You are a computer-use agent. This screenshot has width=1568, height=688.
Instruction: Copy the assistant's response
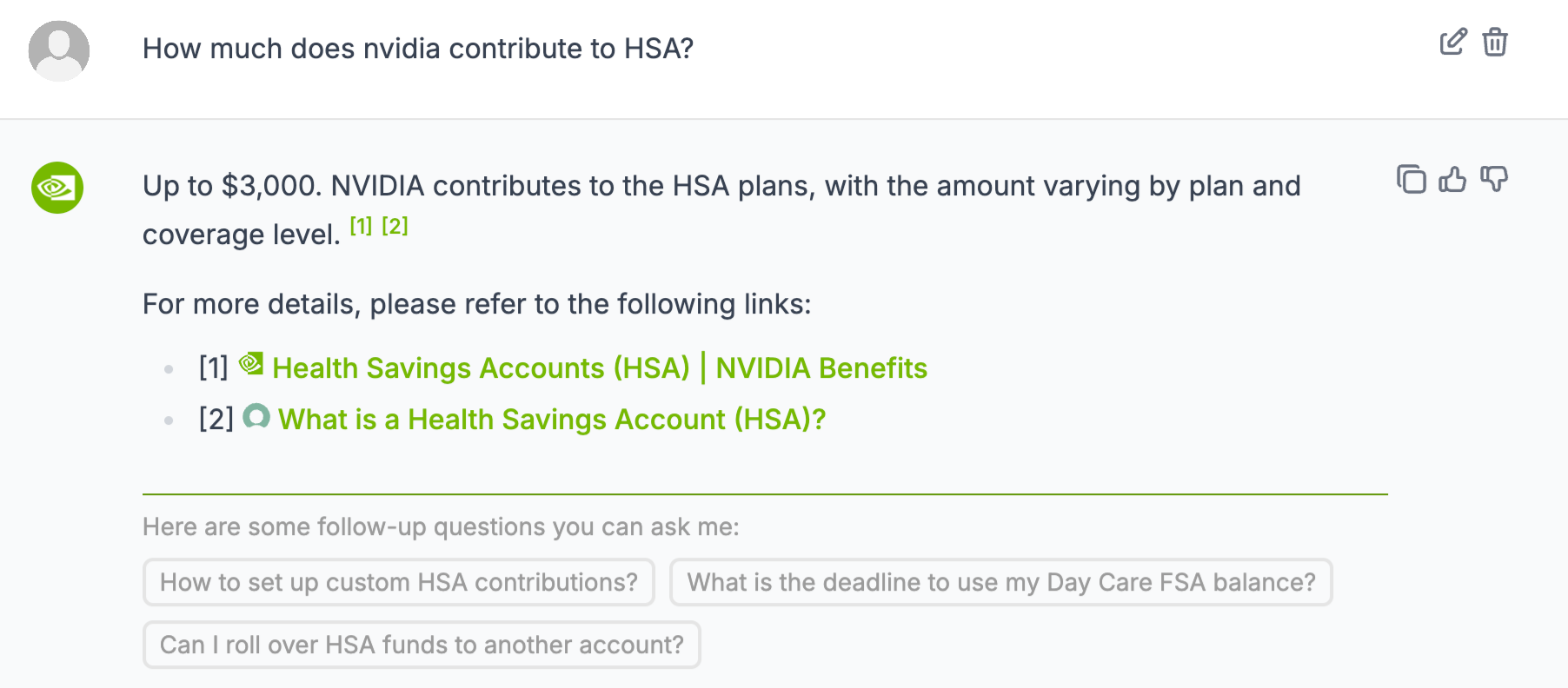(x=1412, y=179)
